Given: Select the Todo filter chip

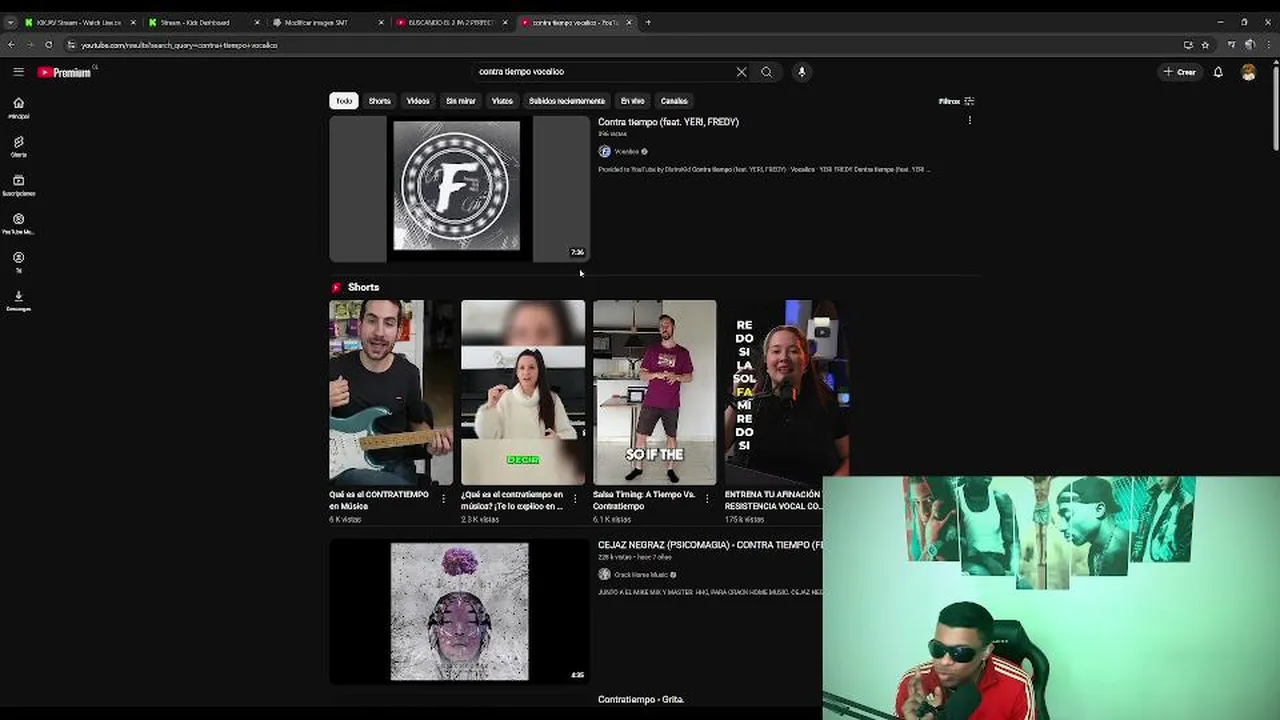Looking at the screenshot, I should click(x=344, y=101).
